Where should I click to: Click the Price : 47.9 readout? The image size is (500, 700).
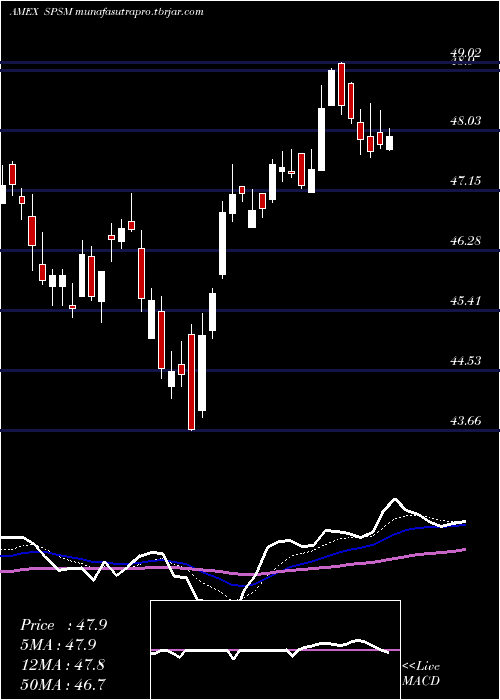(x=63, y=625)
